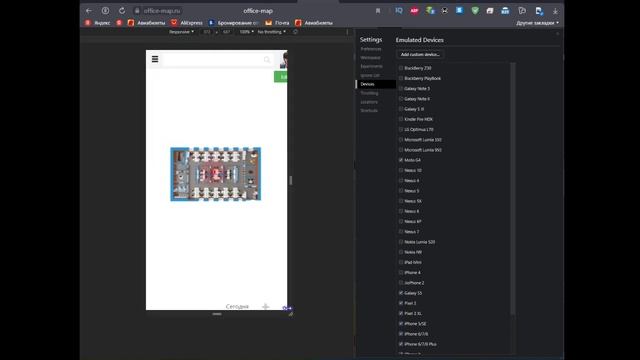The image size is (640, 360).
Task: Enable the Nexus 10 checkbox
Action: pos(401,170)
